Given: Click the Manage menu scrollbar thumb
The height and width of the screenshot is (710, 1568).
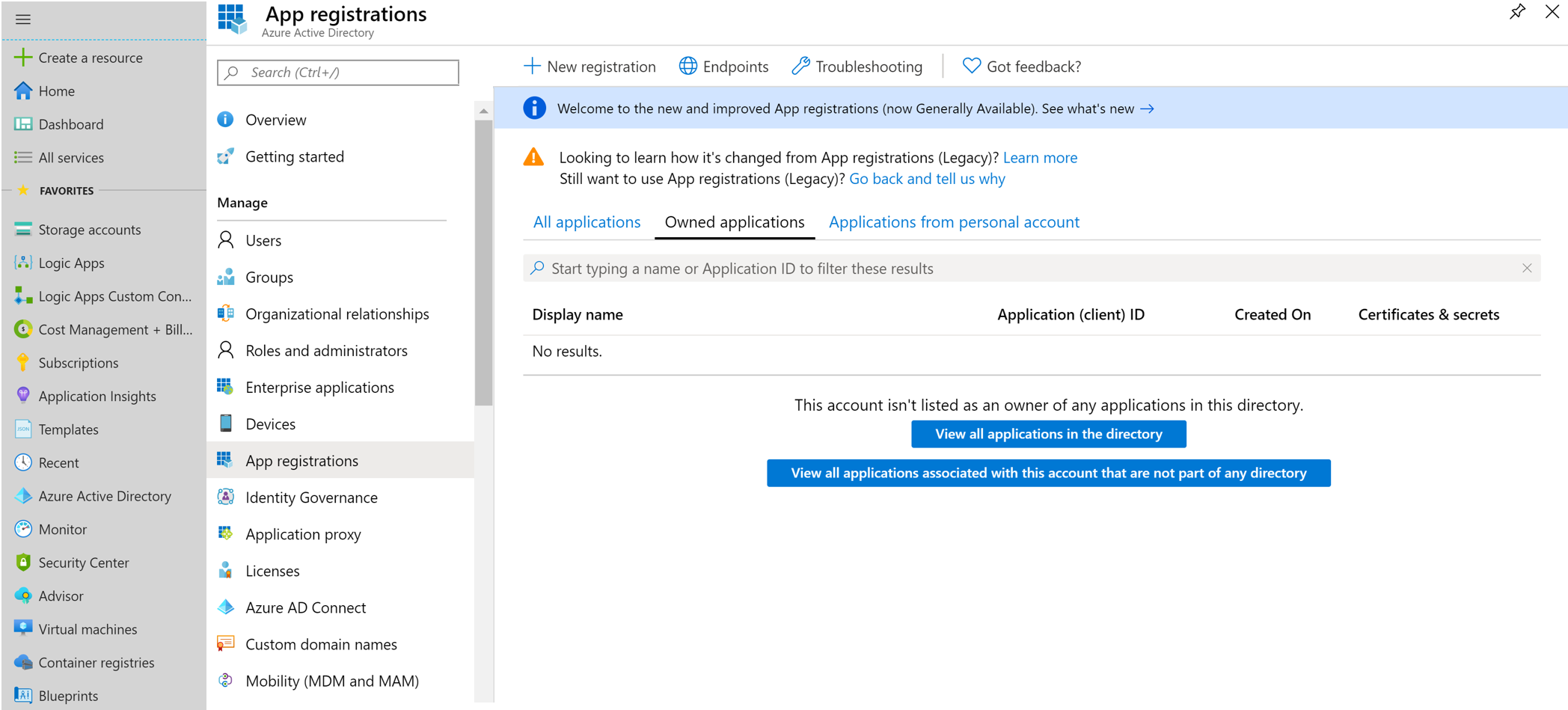Looking at the screenshot, I should tap(484, 262).
